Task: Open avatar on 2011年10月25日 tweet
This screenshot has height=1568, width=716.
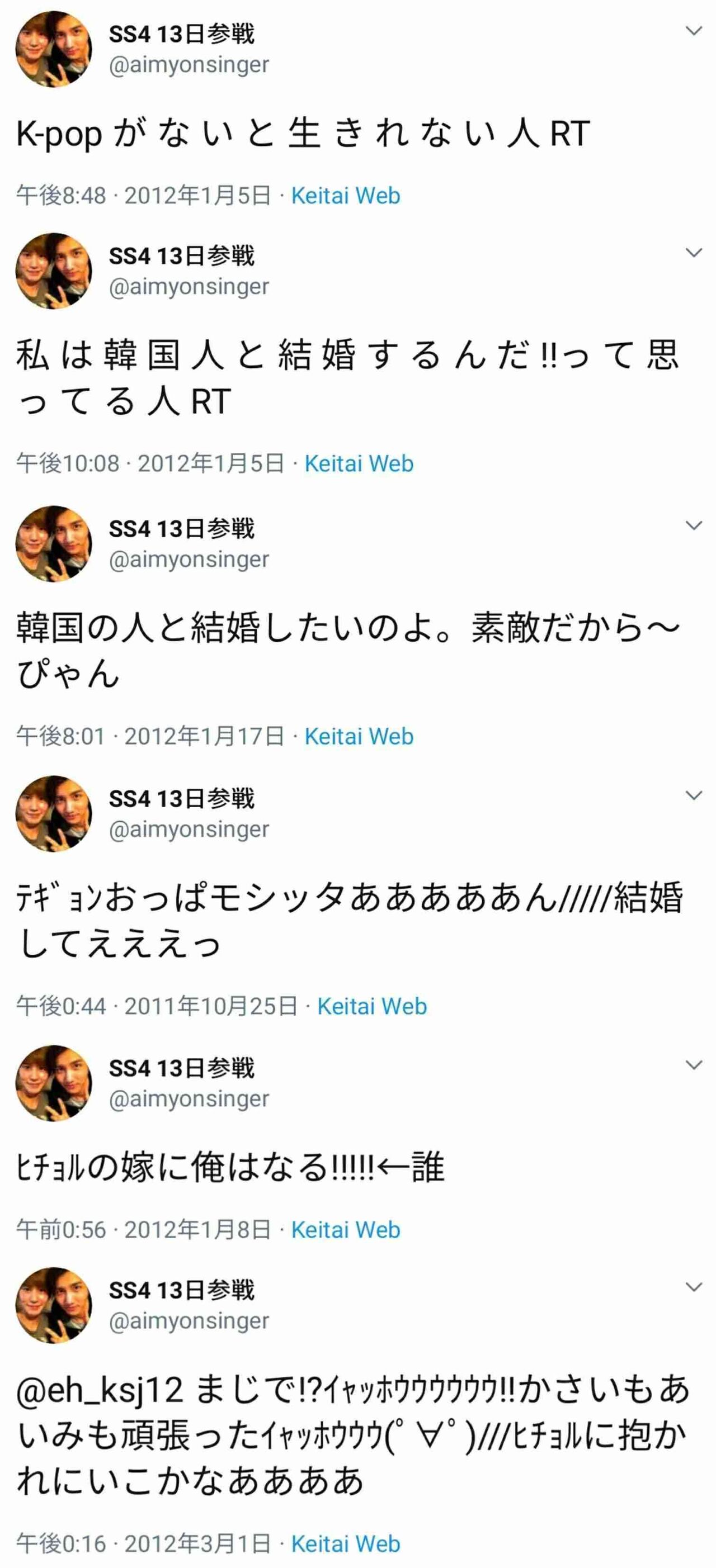Action: 54,814
